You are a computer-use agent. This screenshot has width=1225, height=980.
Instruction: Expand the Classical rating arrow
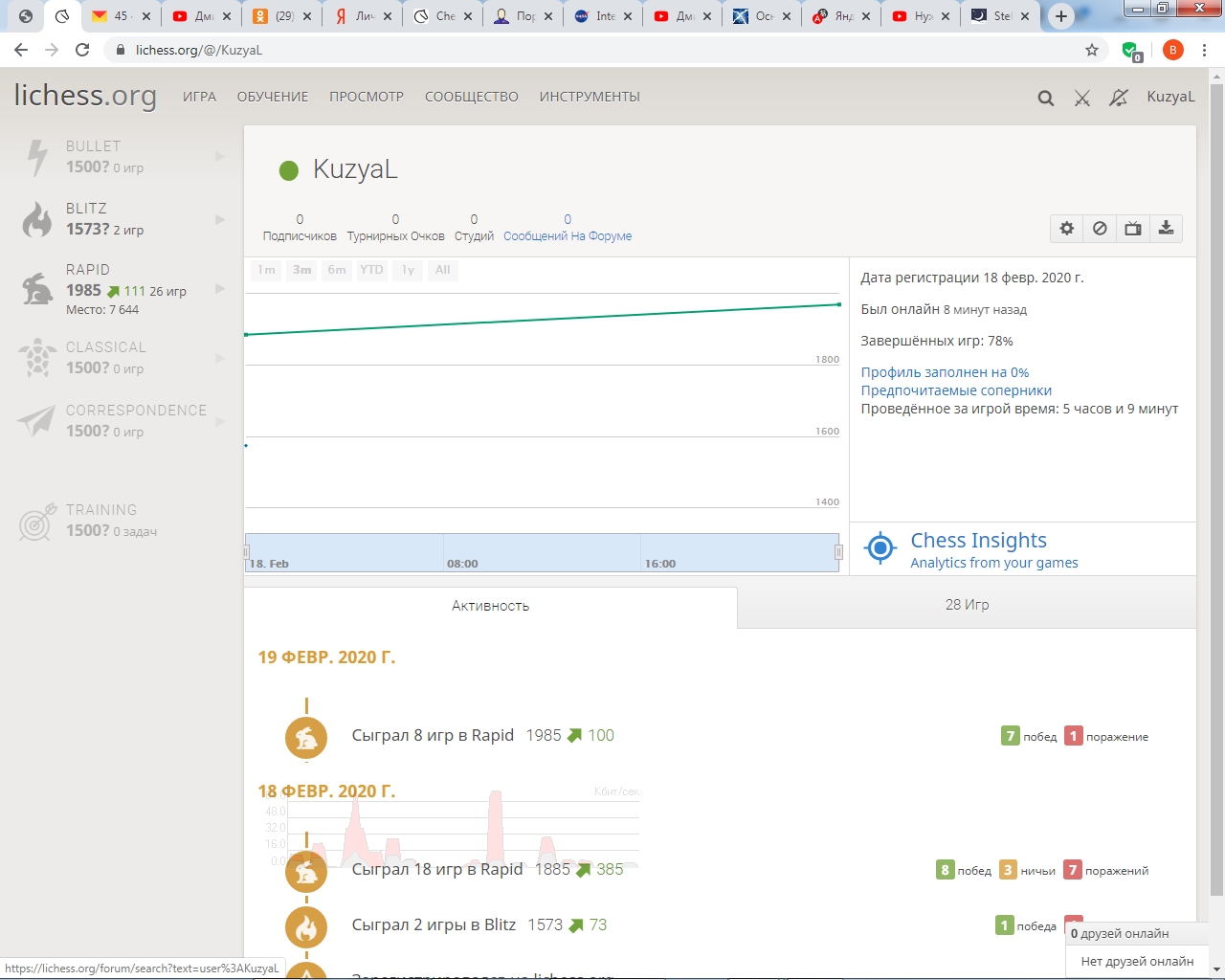tap(220, 358)
